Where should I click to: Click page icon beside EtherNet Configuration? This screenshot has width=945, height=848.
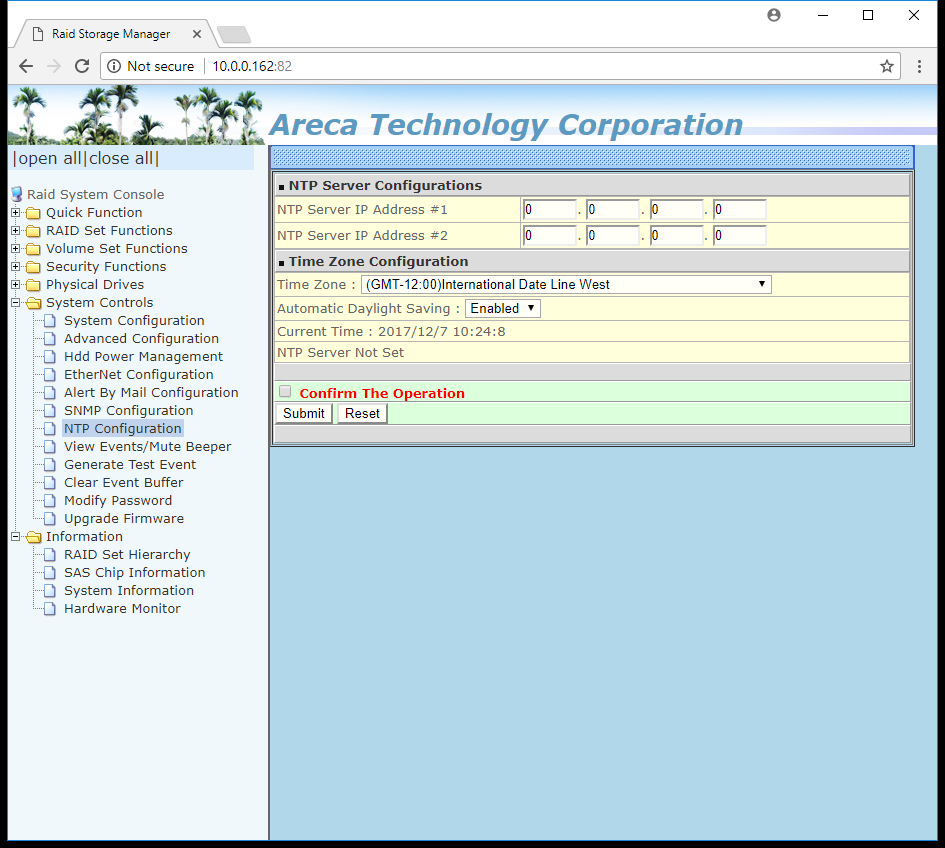[50, 375]
